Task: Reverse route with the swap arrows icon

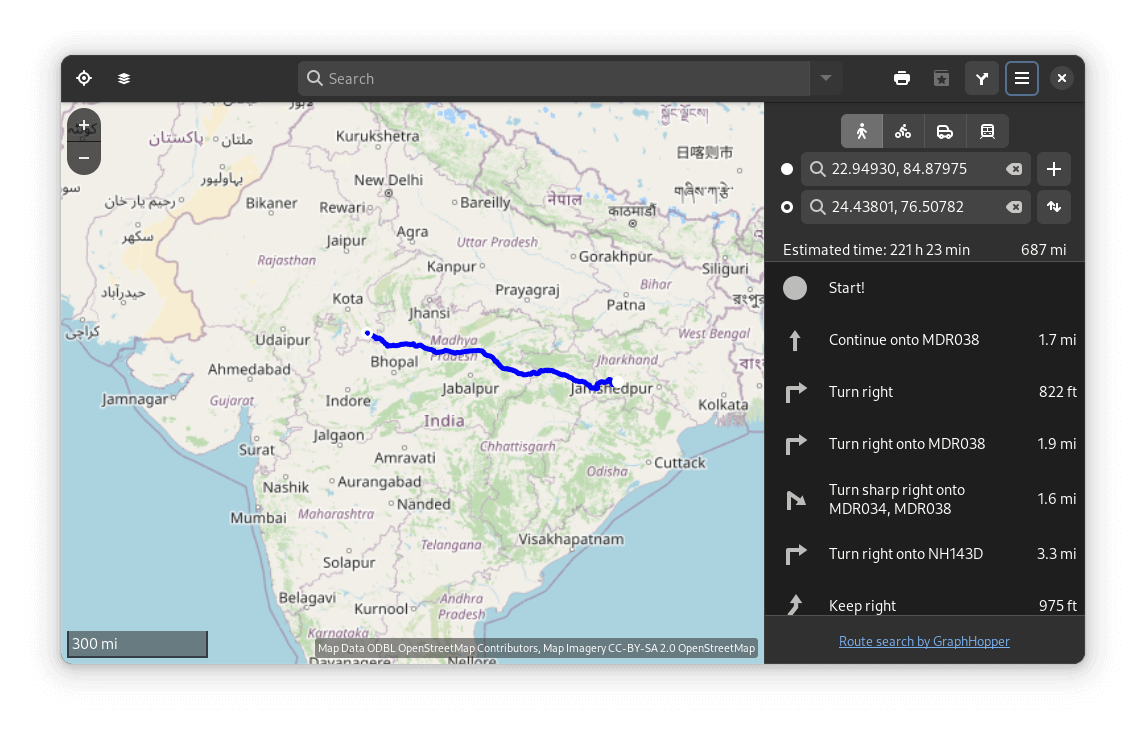Action: (x=1053, y=207)
